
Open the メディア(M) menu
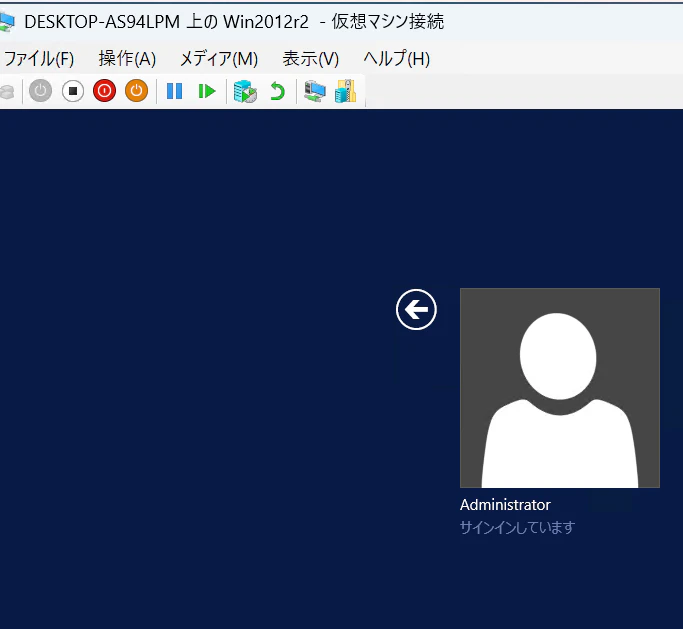pos(219,59)
